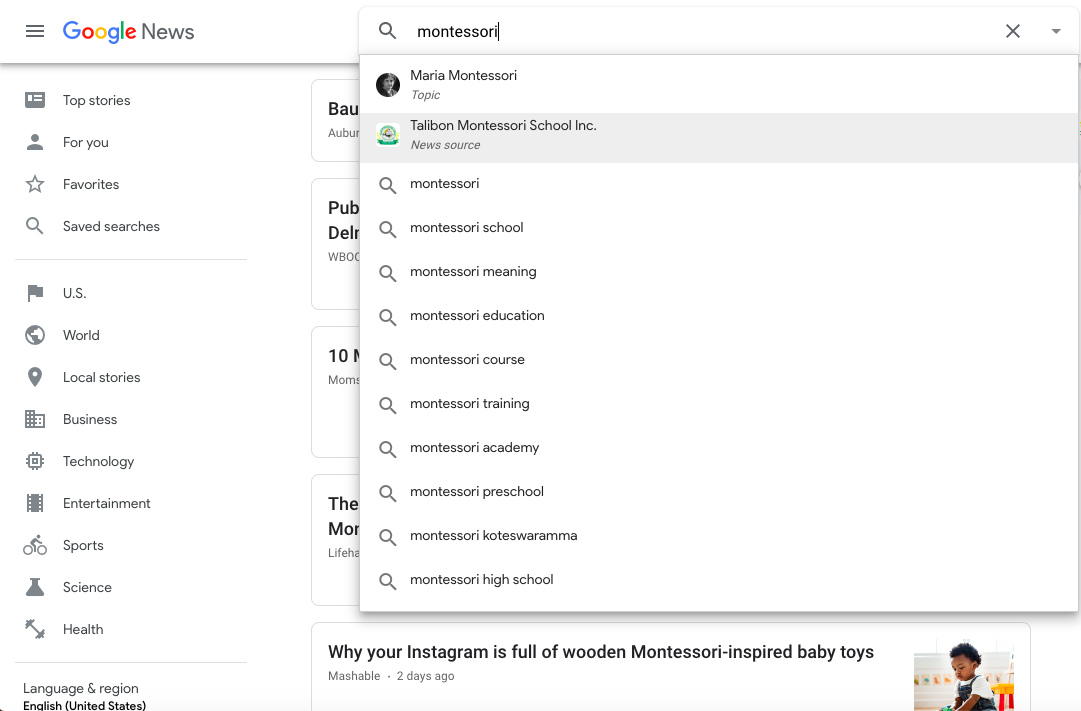Expand advanced search options arrow
Viewport: 1081px width, 711px height.
point(1056,31)
